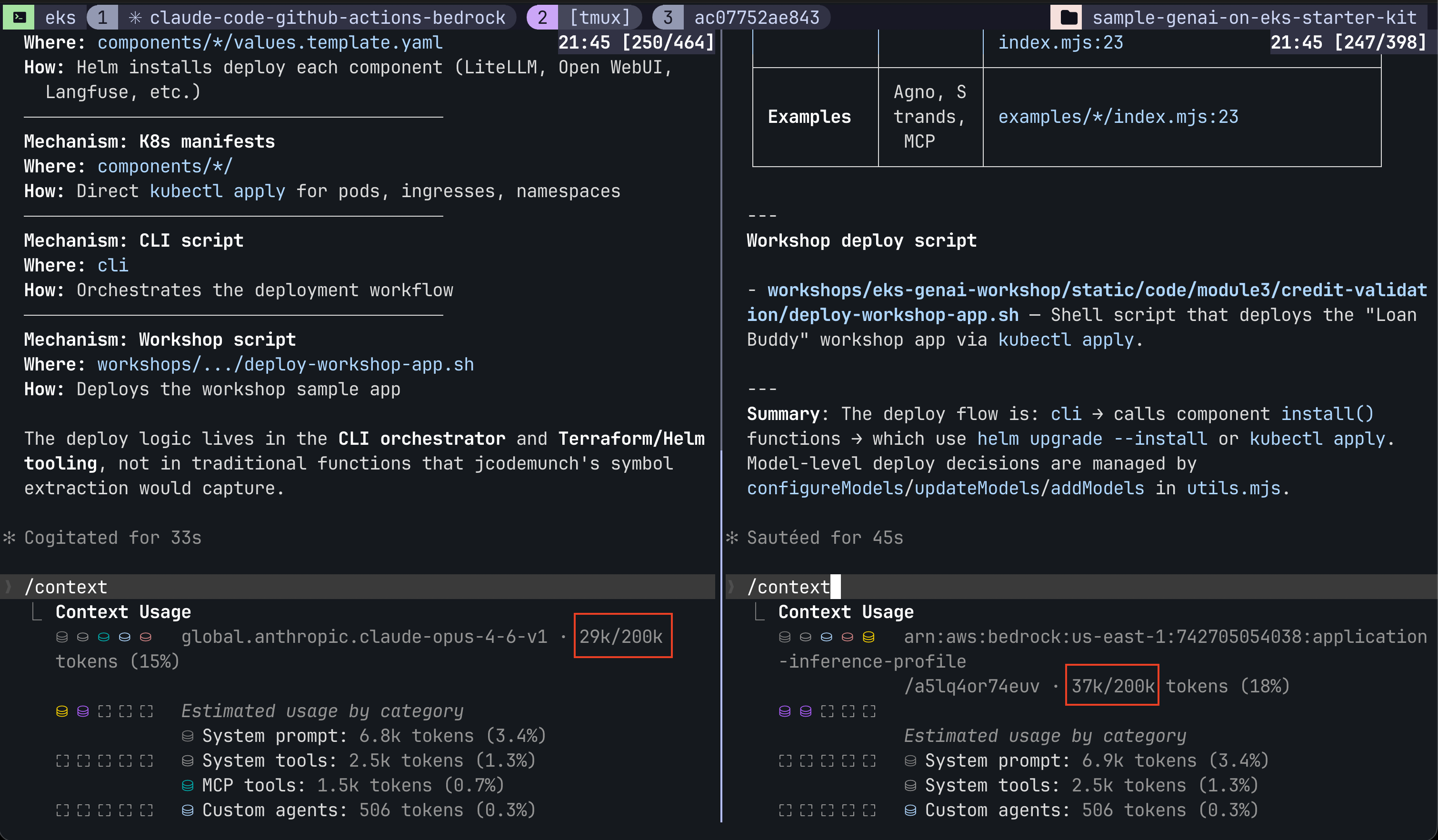This screenshot has width=1438, height=840.
Task: Click disk icon beside left pane Custom agents
Action: coord(187,810)
